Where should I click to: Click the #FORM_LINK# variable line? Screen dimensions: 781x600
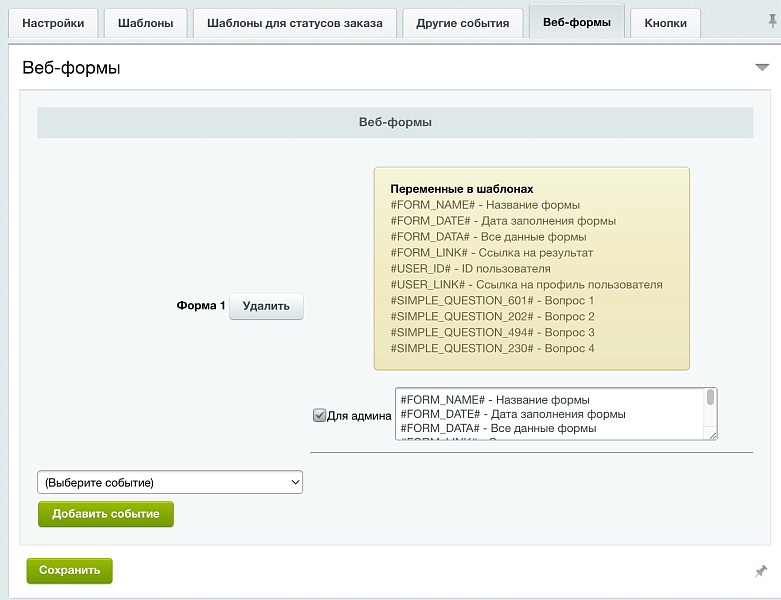point(492,253)
